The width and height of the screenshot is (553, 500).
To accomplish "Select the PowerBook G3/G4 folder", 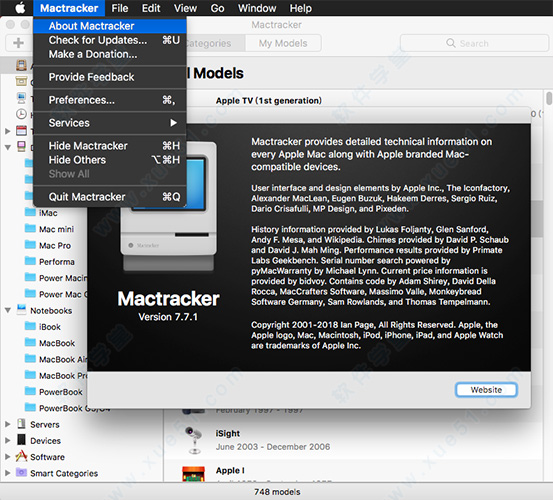I will (67, 408).
